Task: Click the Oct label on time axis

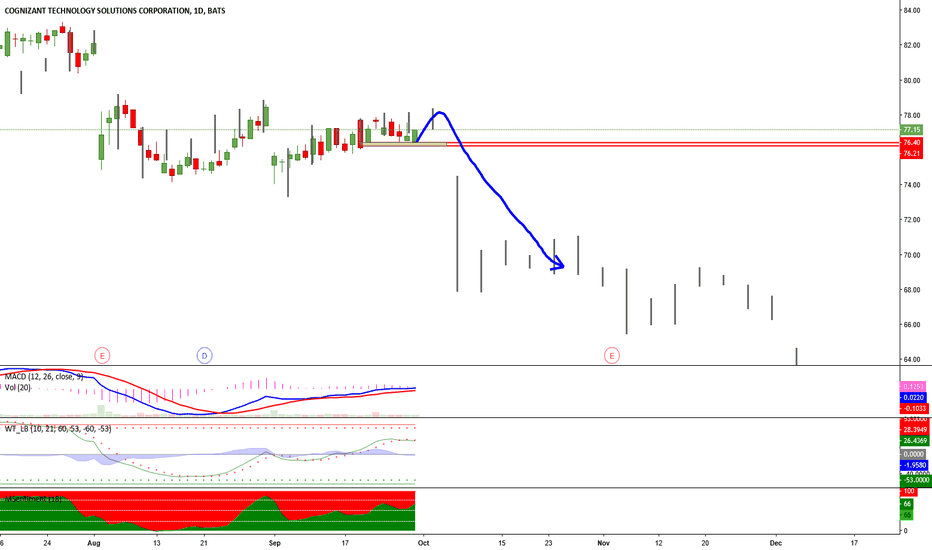Action: click(424, 543)
